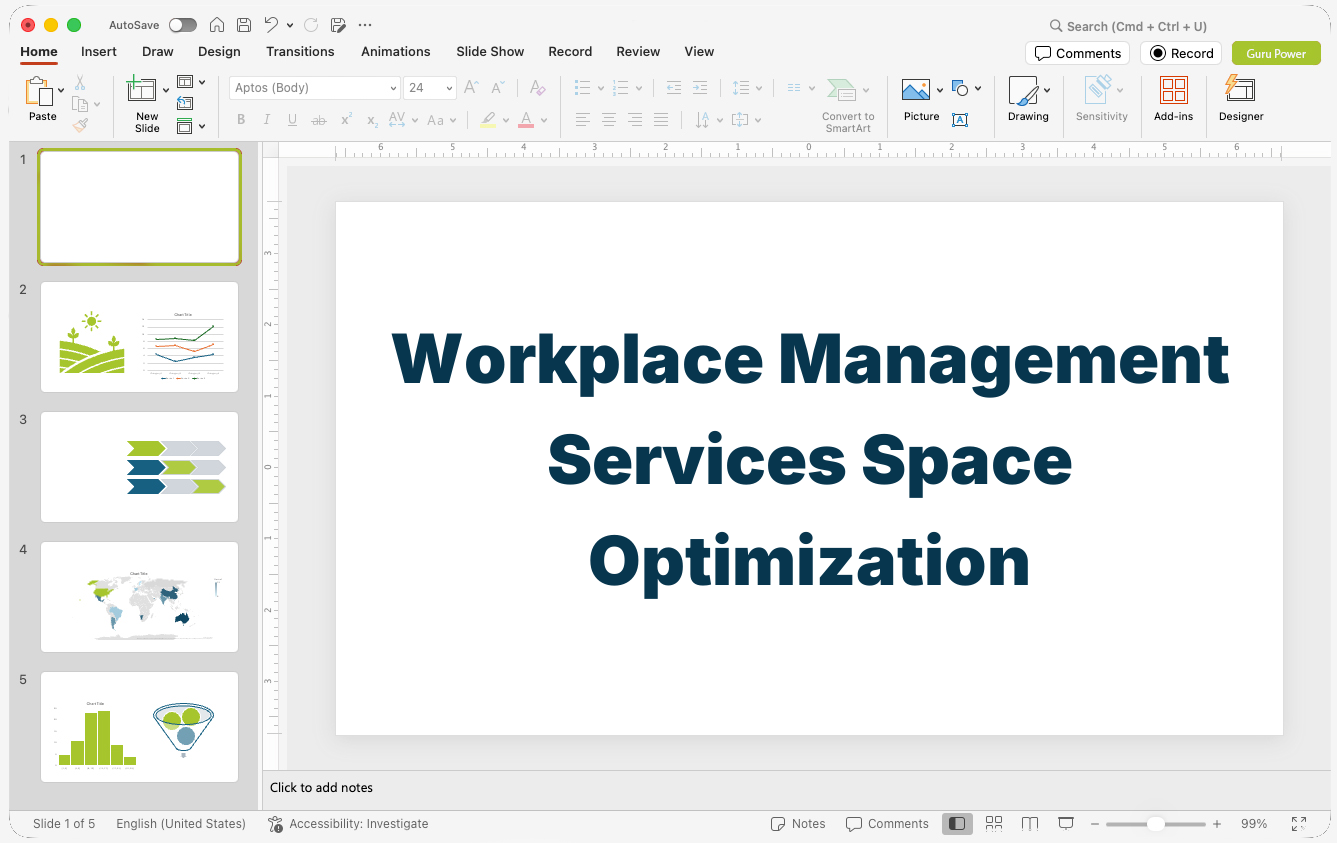Click the Decrease Font Size icon
Image resolution: width=1337 pixels, height=843 pixels.
click(497, 88)
